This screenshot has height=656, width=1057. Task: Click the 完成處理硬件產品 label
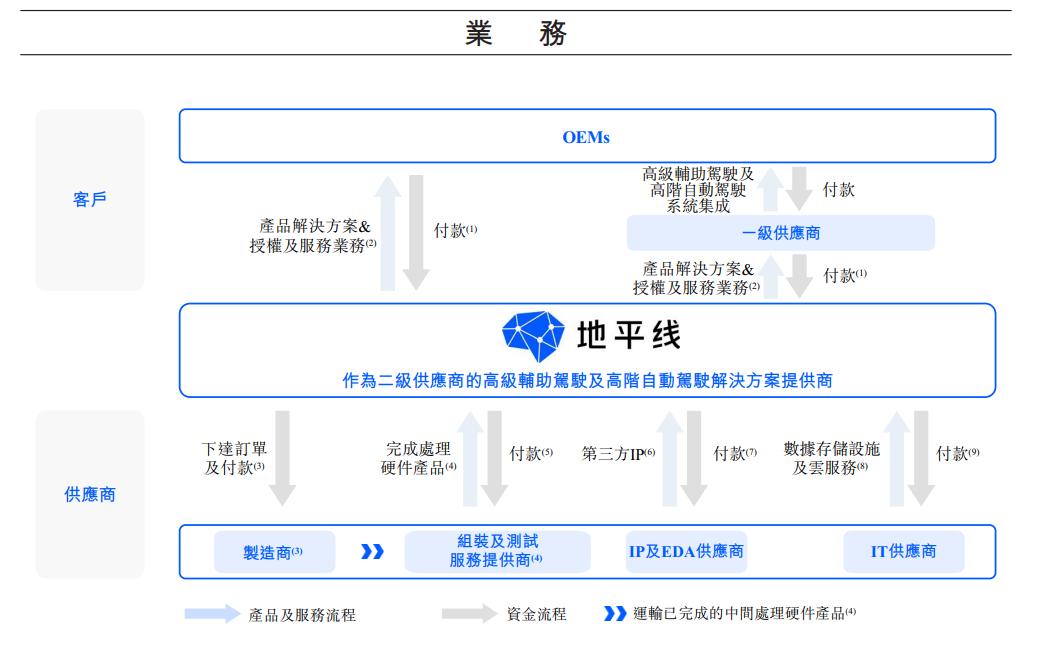pos(418,458)
